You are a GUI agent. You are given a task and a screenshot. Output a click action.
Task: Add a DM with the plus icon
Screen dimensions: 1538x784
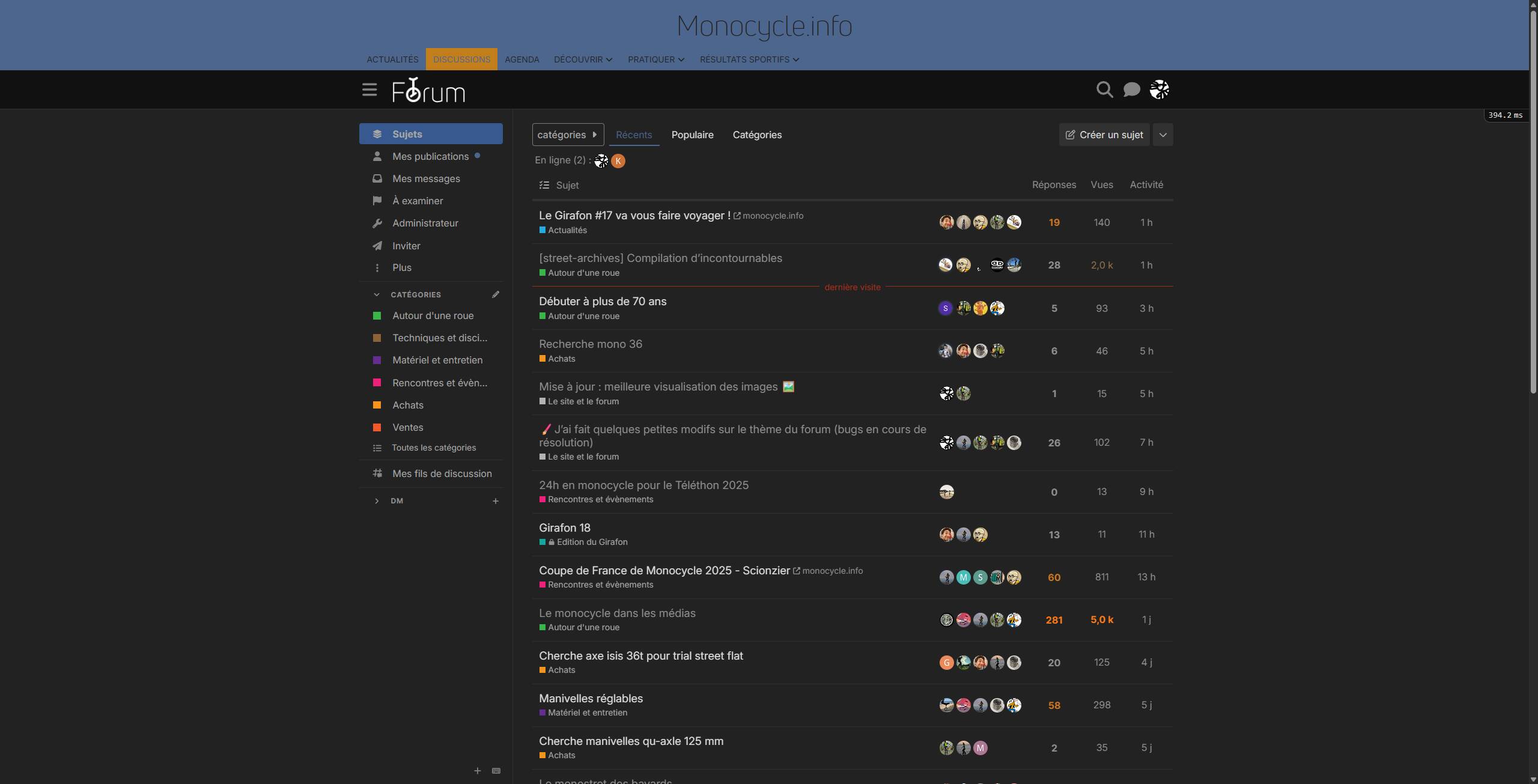(496, 501)
